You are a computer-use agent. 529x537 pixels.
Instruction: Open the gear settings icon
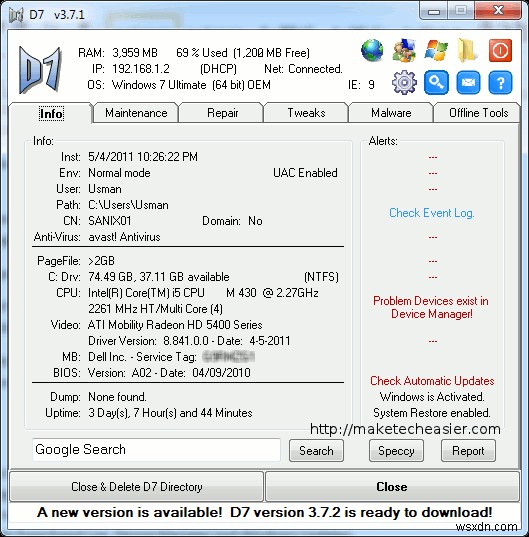pyautogui.click(x=404, y=83)
